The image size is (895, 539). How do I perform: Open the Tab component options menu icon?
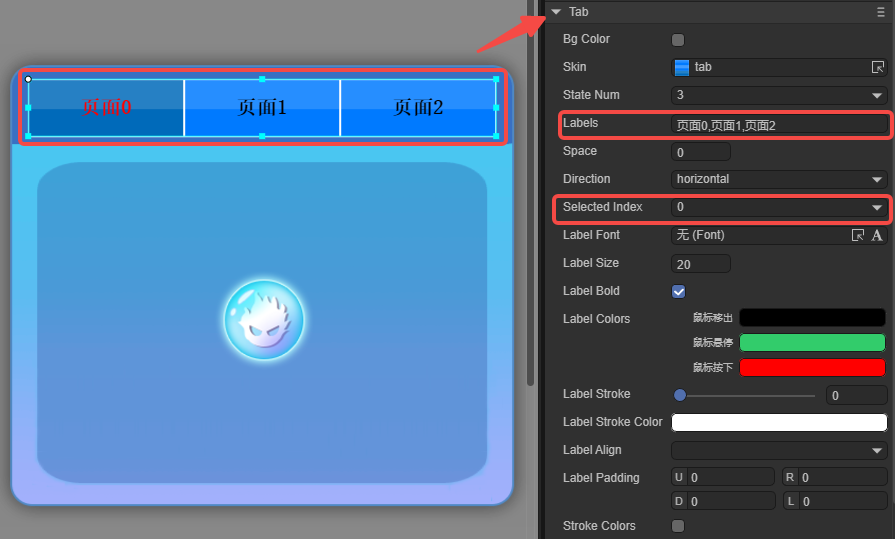click(x=880, y=12)
